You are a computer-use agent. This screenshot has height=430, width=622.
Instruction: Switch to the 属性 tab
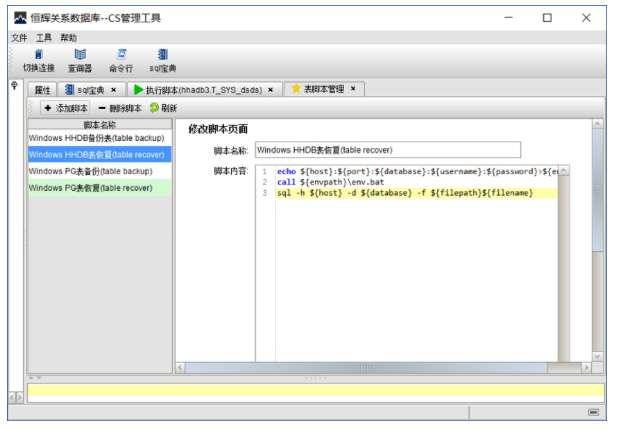point(42,90)
